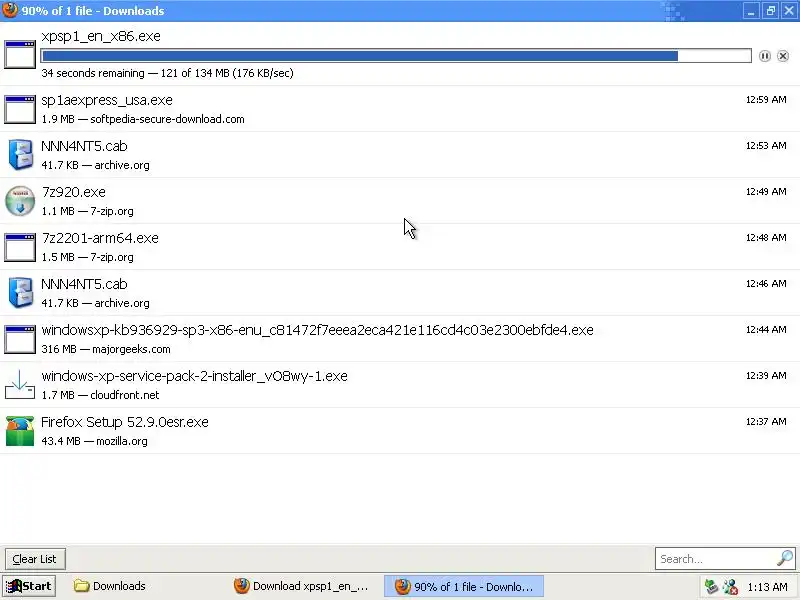Screen dimensions: 800x600
Task: Select the NNN4NT5.cab file name downloaded at 12:46 AM
Action: pyautogui.click(x=84, y=284)
